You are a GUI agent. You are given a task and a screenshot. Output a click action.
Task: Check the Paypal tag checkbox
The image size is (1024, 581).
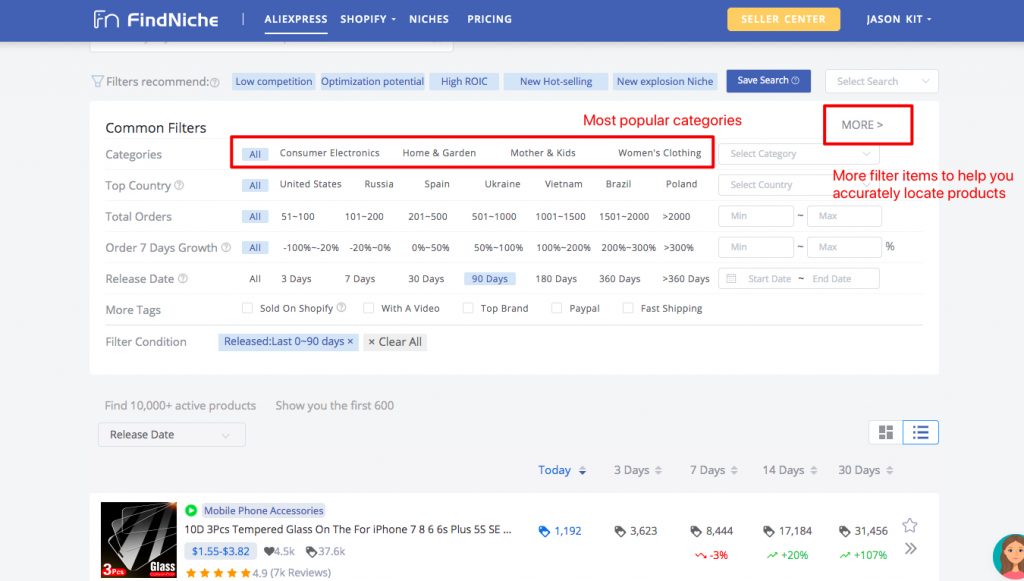click(x=556, y=308)
